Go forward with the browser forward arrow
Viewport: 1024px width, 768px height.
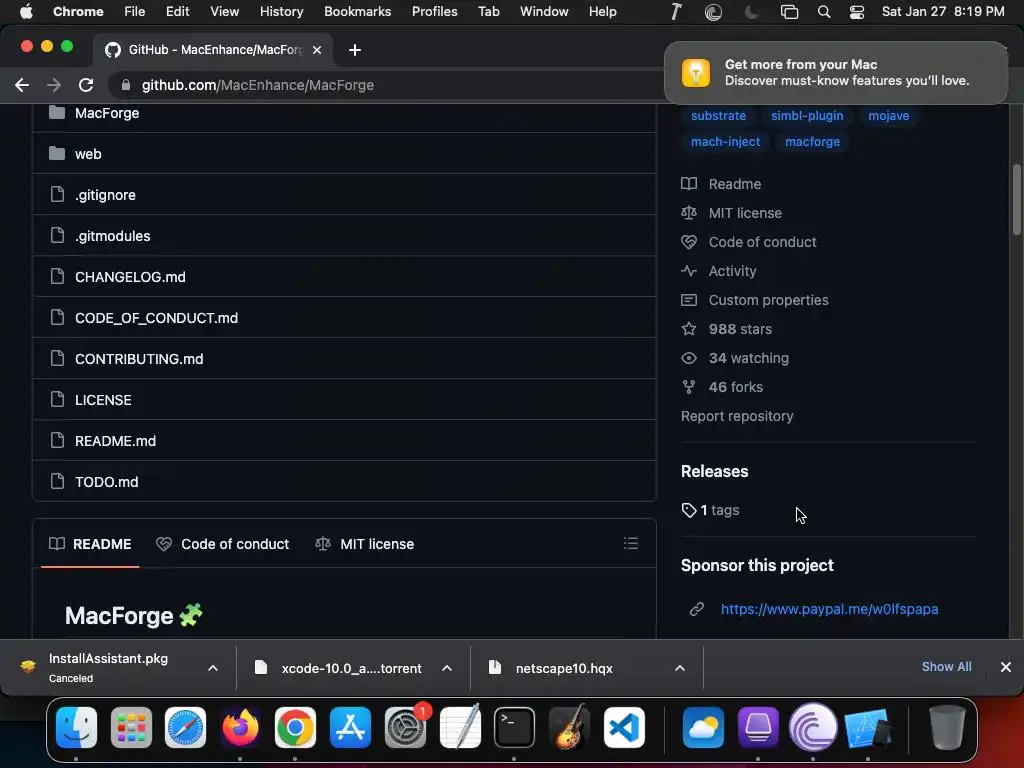pos(54,85)
